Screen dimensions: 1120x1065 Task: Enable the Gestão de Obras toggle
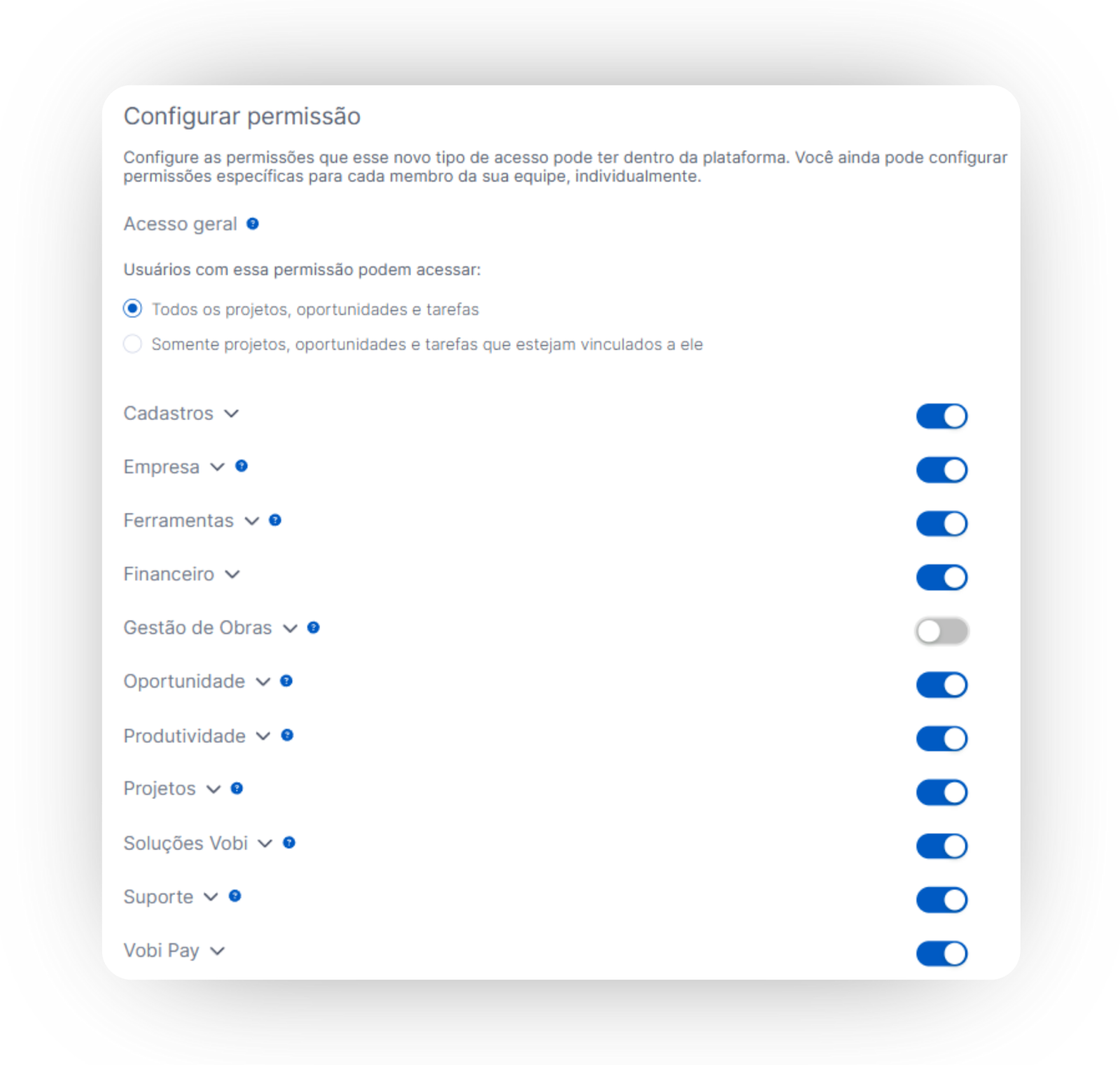tap(941, 631)
